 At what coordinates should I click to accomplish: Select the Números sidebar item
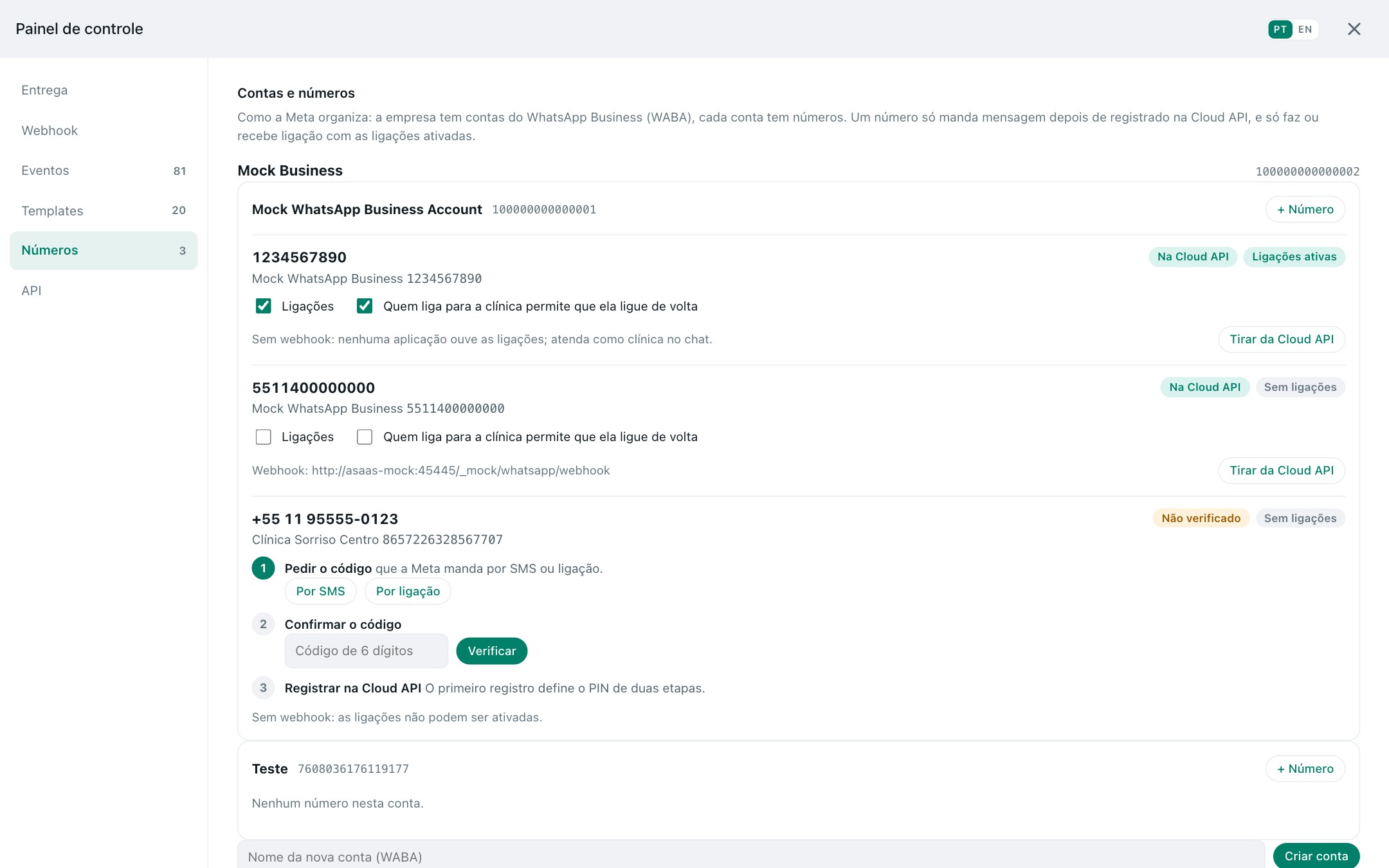click(104, 250)
